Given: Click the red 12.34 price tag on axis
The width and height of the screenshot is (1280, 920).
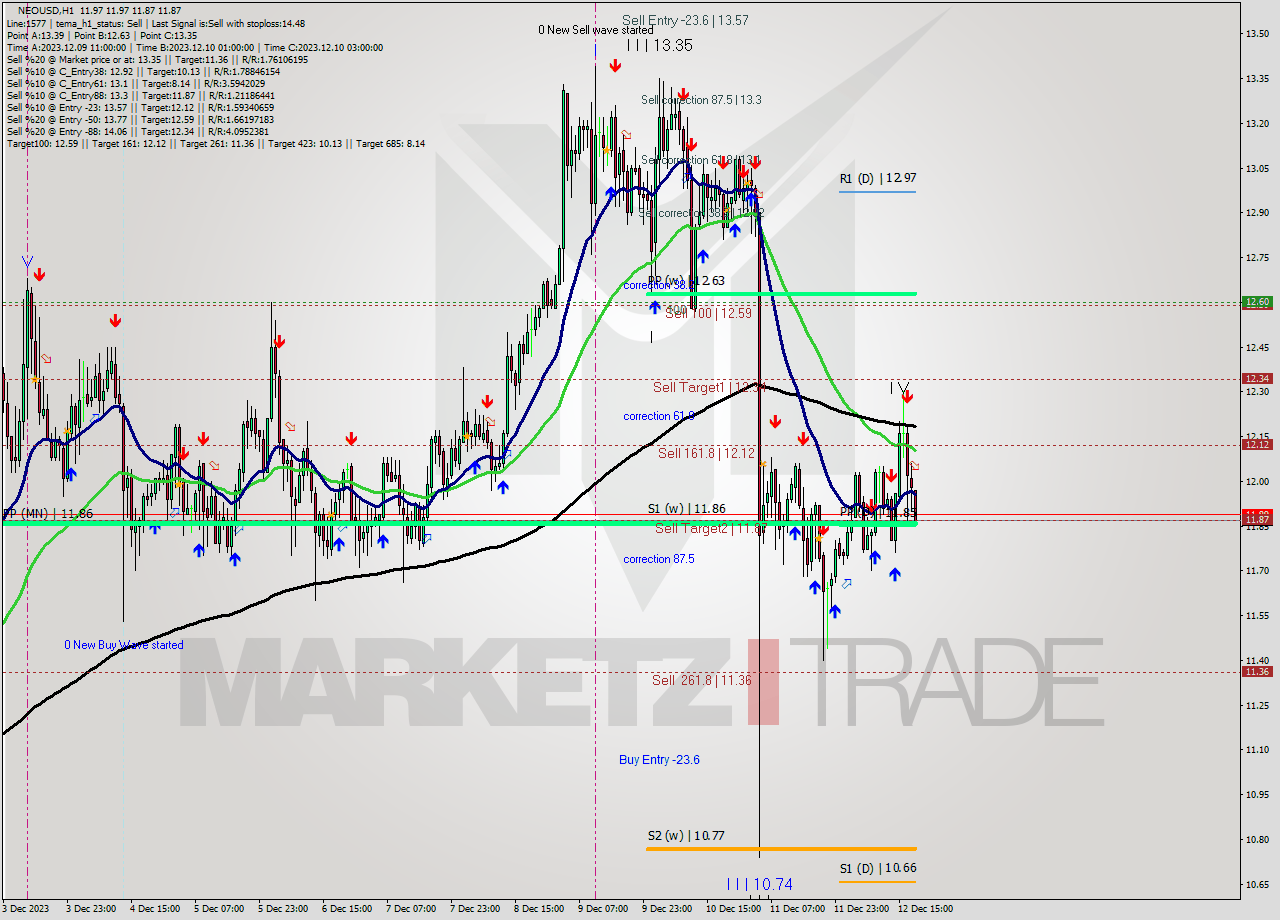Looking at the screenshot, I should 1257,378.
